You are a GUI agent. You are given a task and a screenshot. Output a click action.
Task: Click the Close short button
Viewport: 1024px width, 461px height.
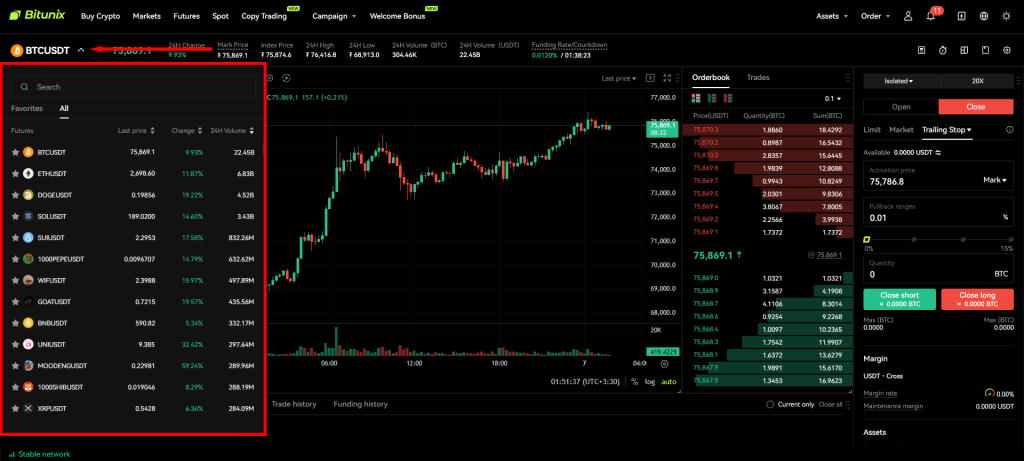click(x=898, y=299)
